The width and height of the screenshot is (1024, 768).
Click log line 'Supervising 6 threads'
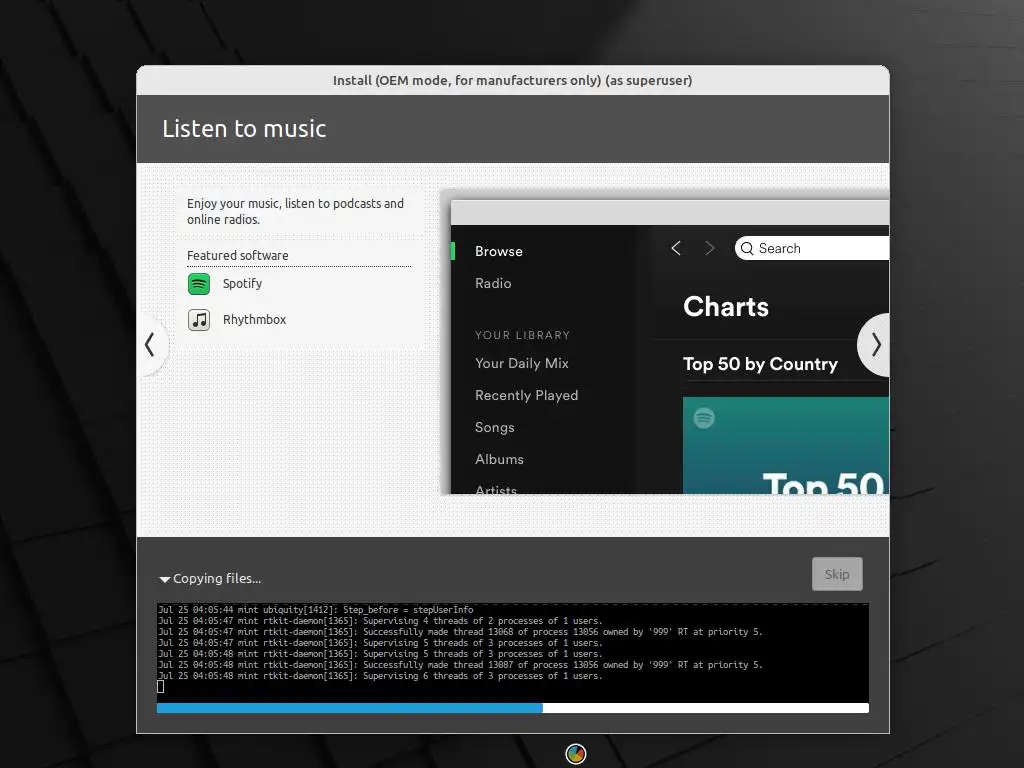click(380, 676)
